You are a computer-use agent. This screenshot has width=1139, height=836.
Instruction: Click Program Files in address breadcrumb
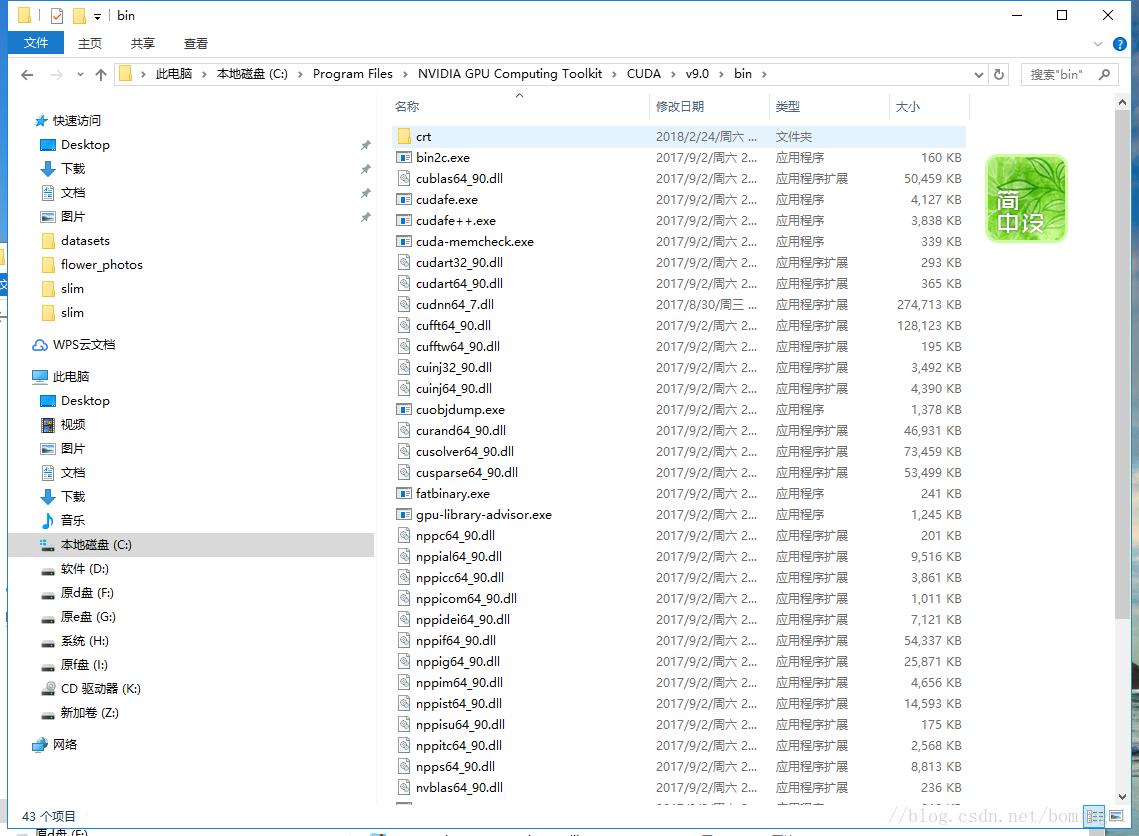pyautogui.click(x=352, y=73)
